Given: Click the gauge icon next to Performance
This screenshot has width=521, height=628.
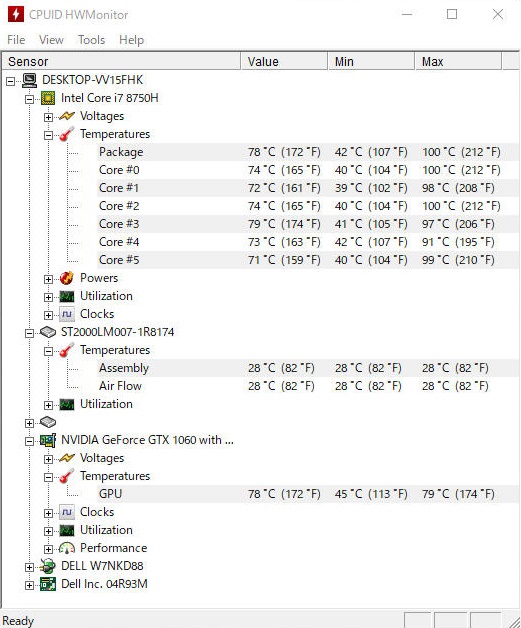Looking at the screenshot, I should coord(67,548).
